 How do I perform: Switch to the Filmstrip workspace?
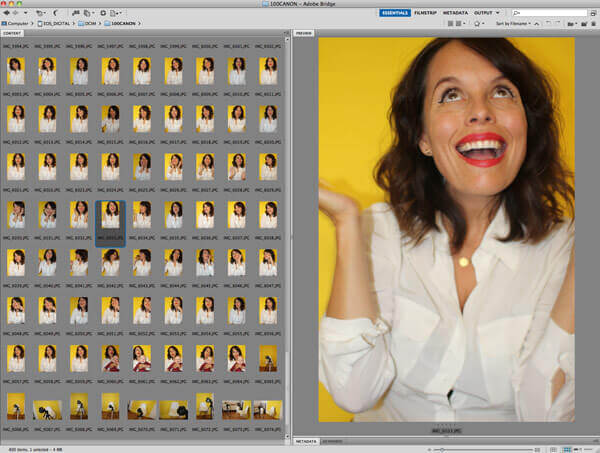point(426,13)
